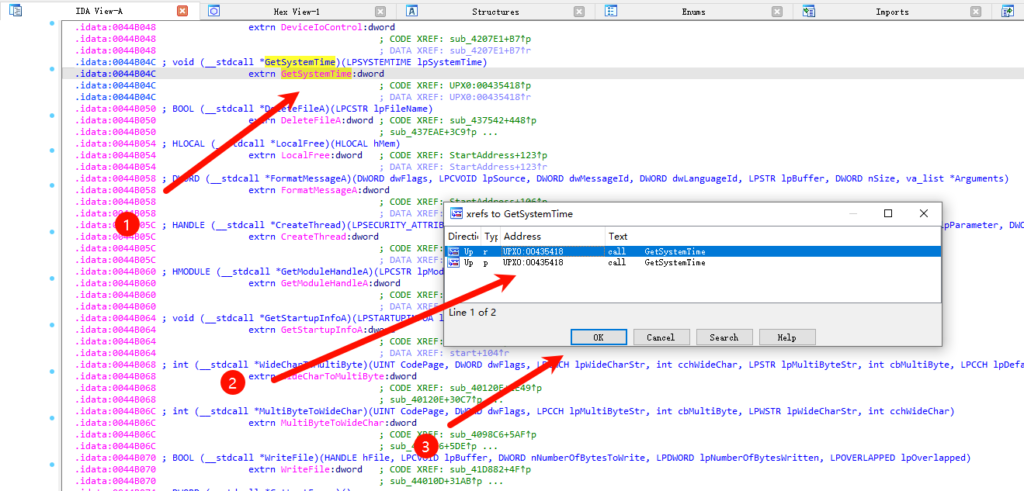Sort xrefs by the Text column header
This screenshot has width=1024, height=491.
point(773,236)
